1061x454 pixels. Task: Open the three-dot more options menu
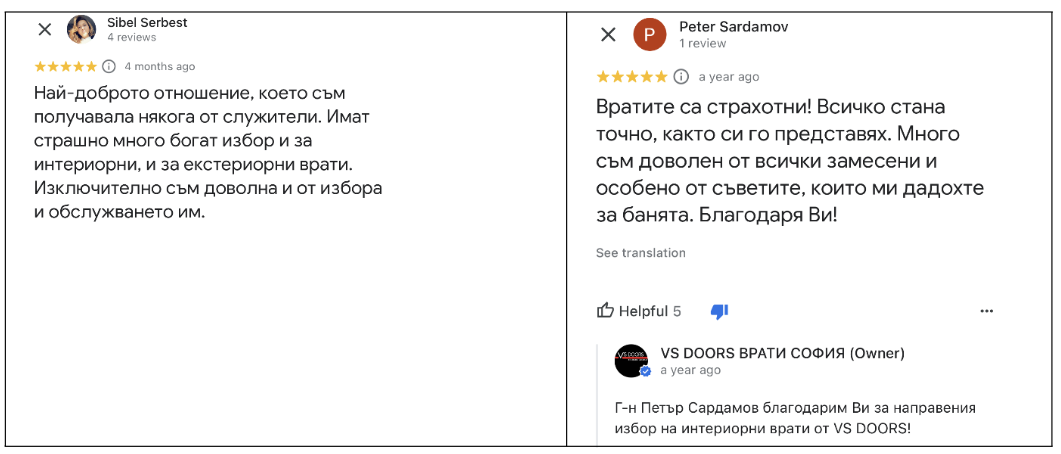point(987,311)
